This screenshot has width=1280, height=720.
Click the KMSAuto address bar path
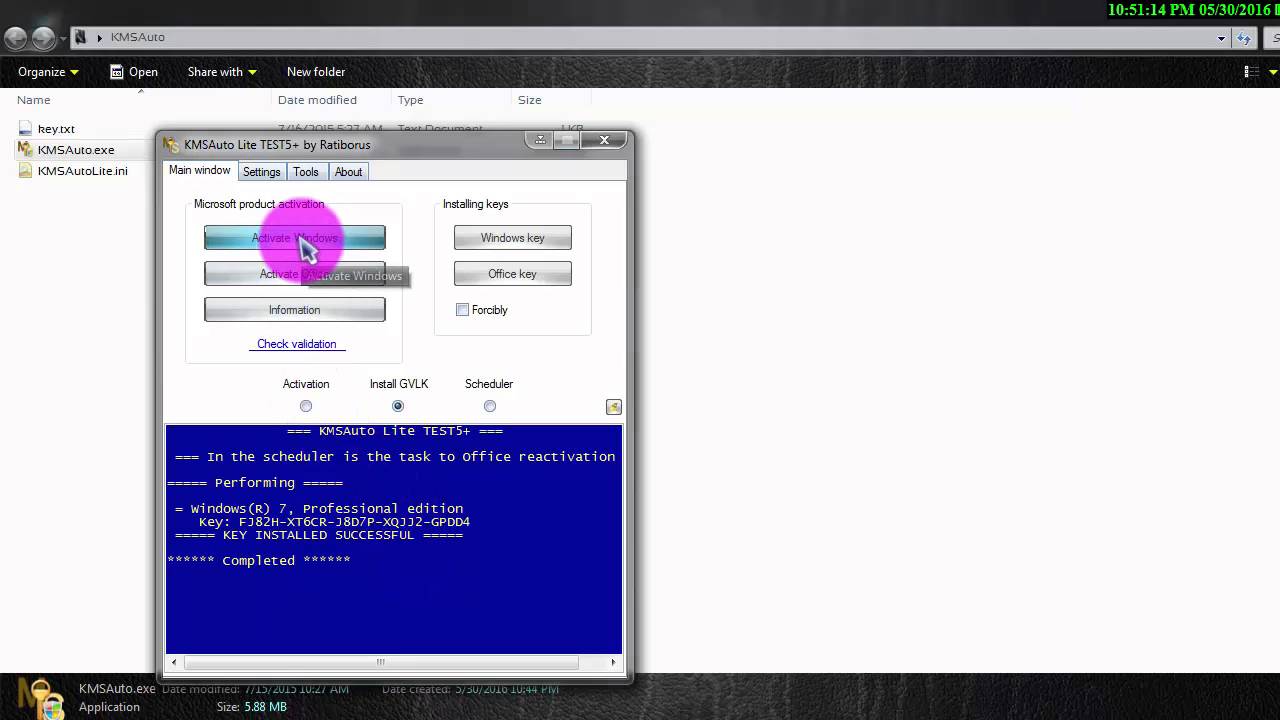click(x=138, y=37)
